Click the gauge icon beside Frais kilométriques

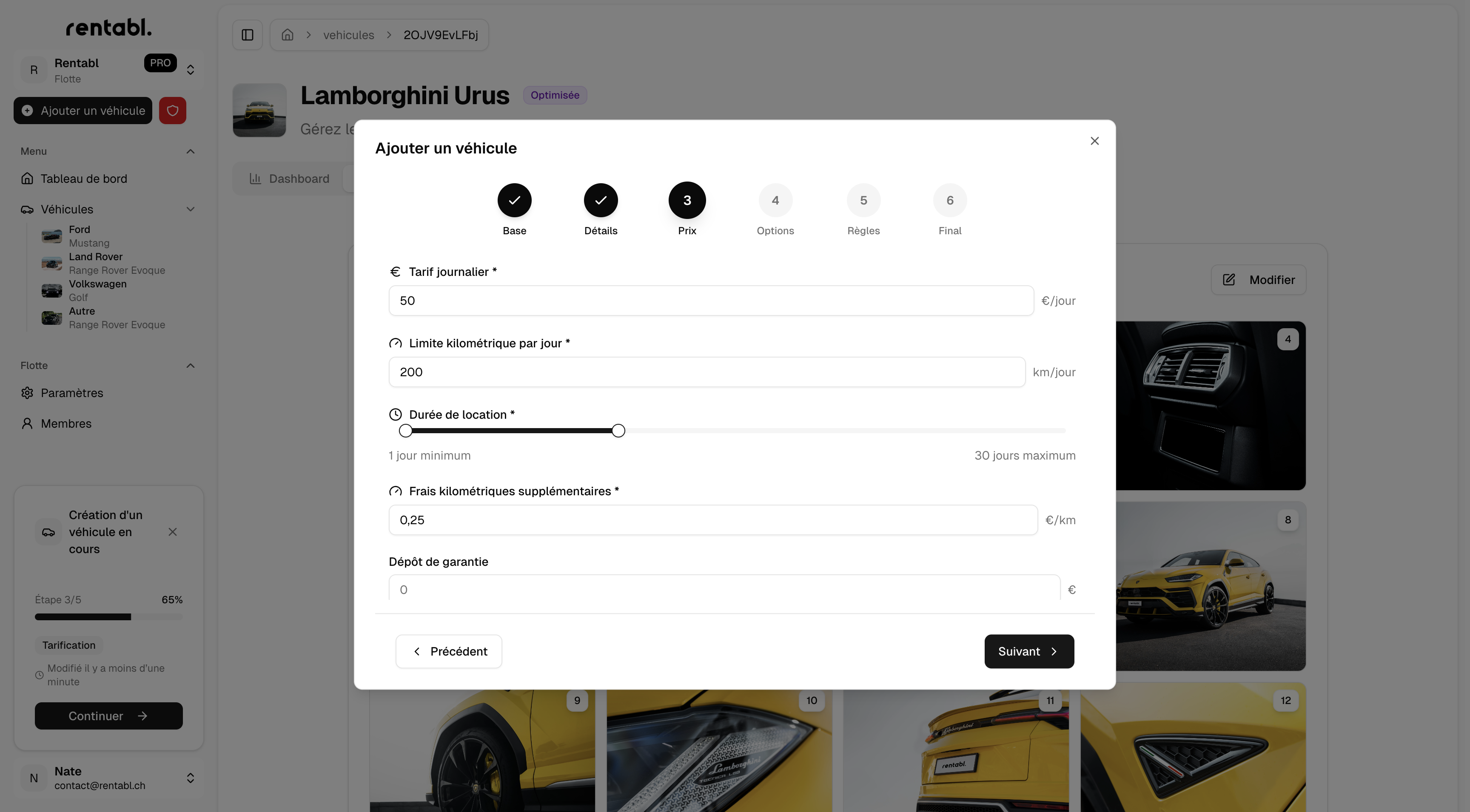coord(395,491)
